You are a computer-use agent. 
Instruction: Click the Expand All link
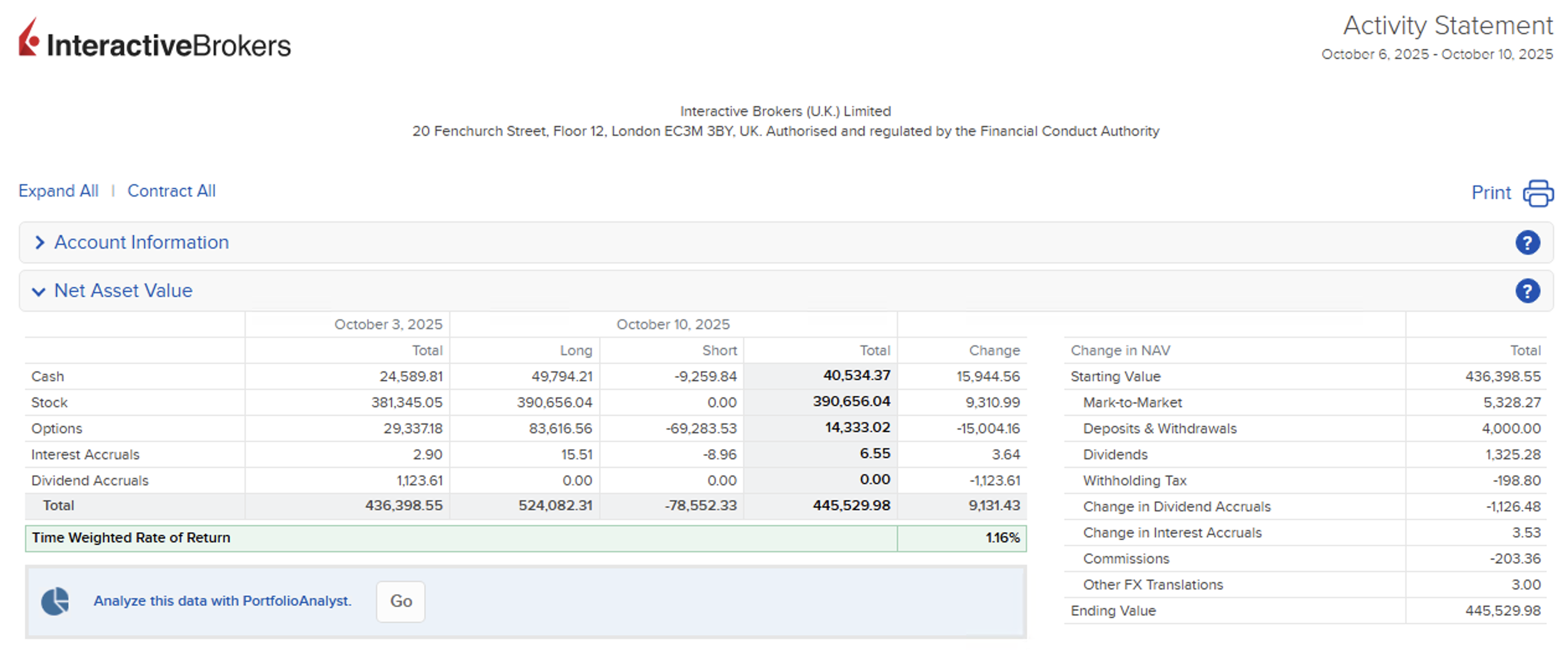coord(58,191)
